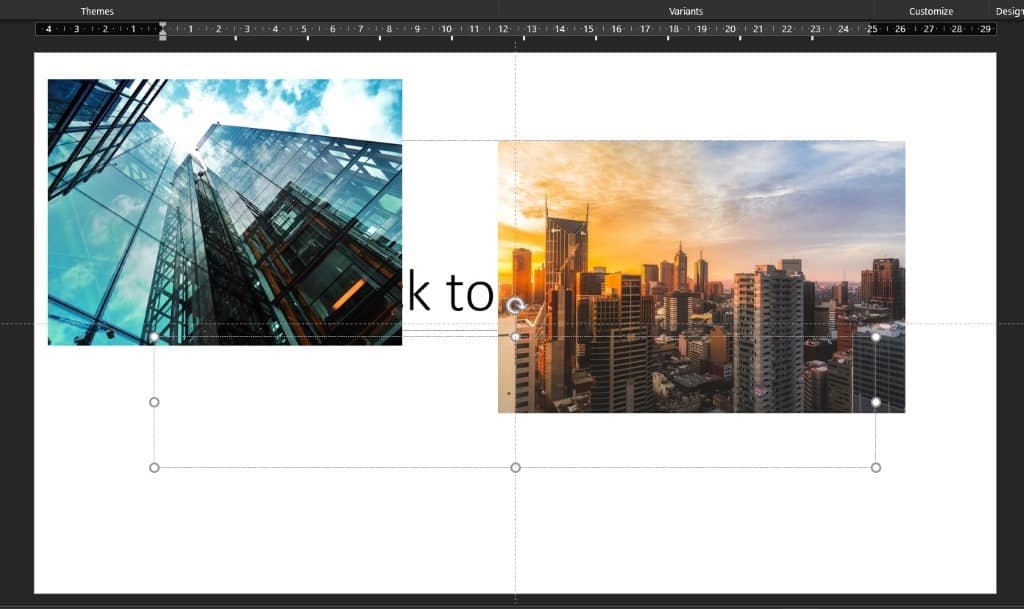Click the Designer group label at the far right
1024x609 pixels.
(1008, 11)
